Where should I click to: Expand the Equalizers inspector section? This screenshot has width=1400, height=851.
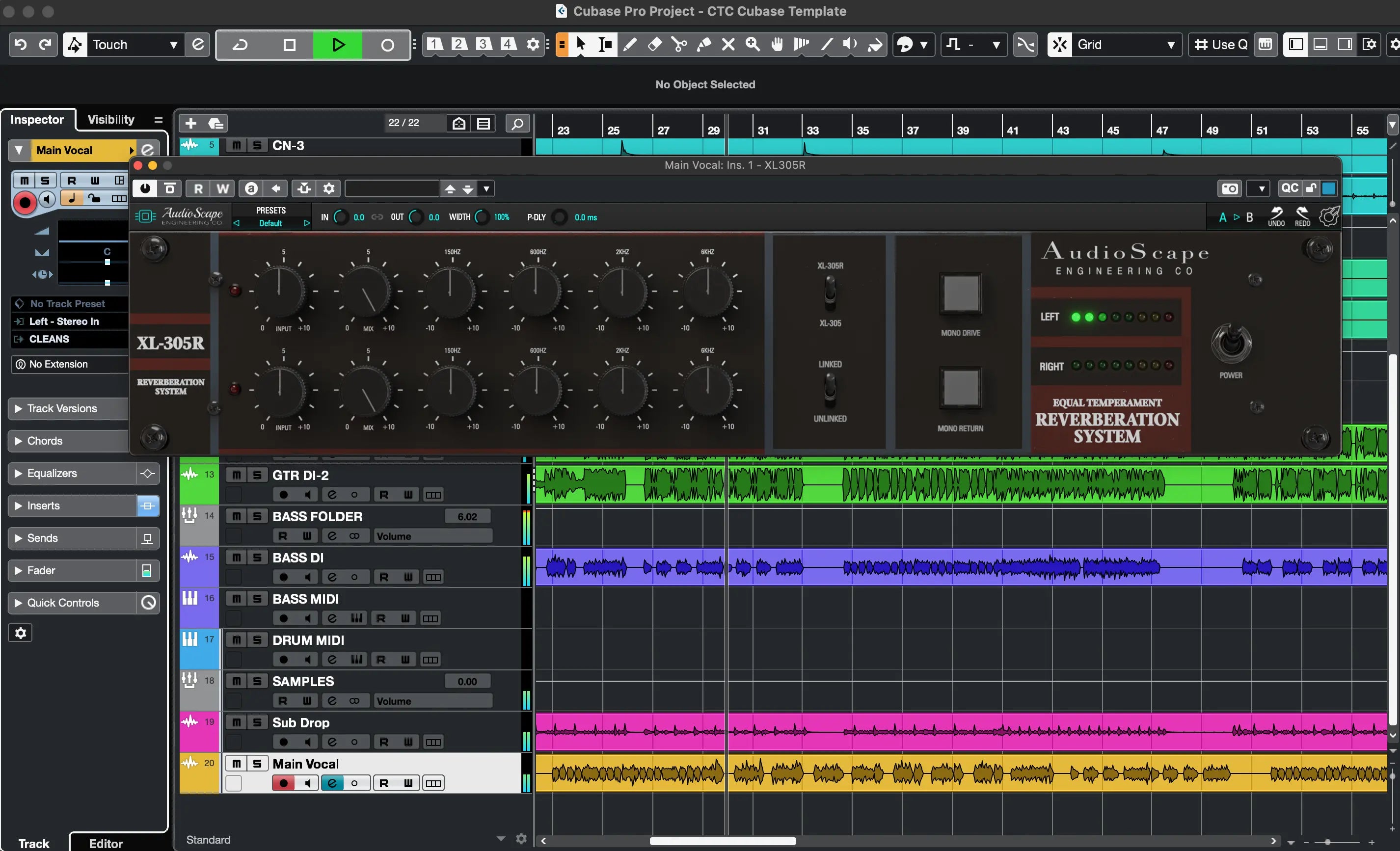pos(52,473)
